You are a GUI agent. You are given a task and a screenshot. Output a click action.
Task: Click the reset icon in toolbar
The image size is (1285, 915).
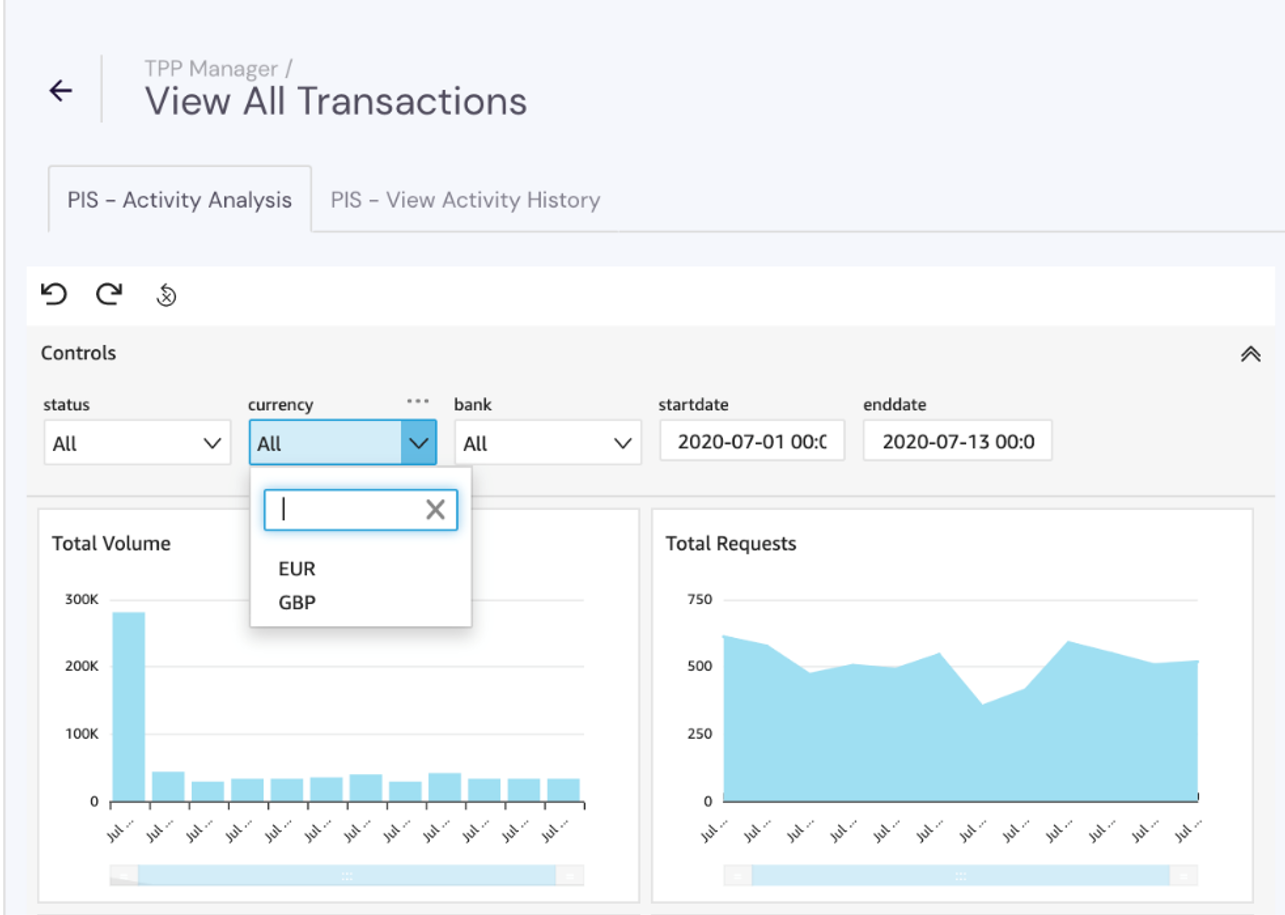tap(167, 296)
